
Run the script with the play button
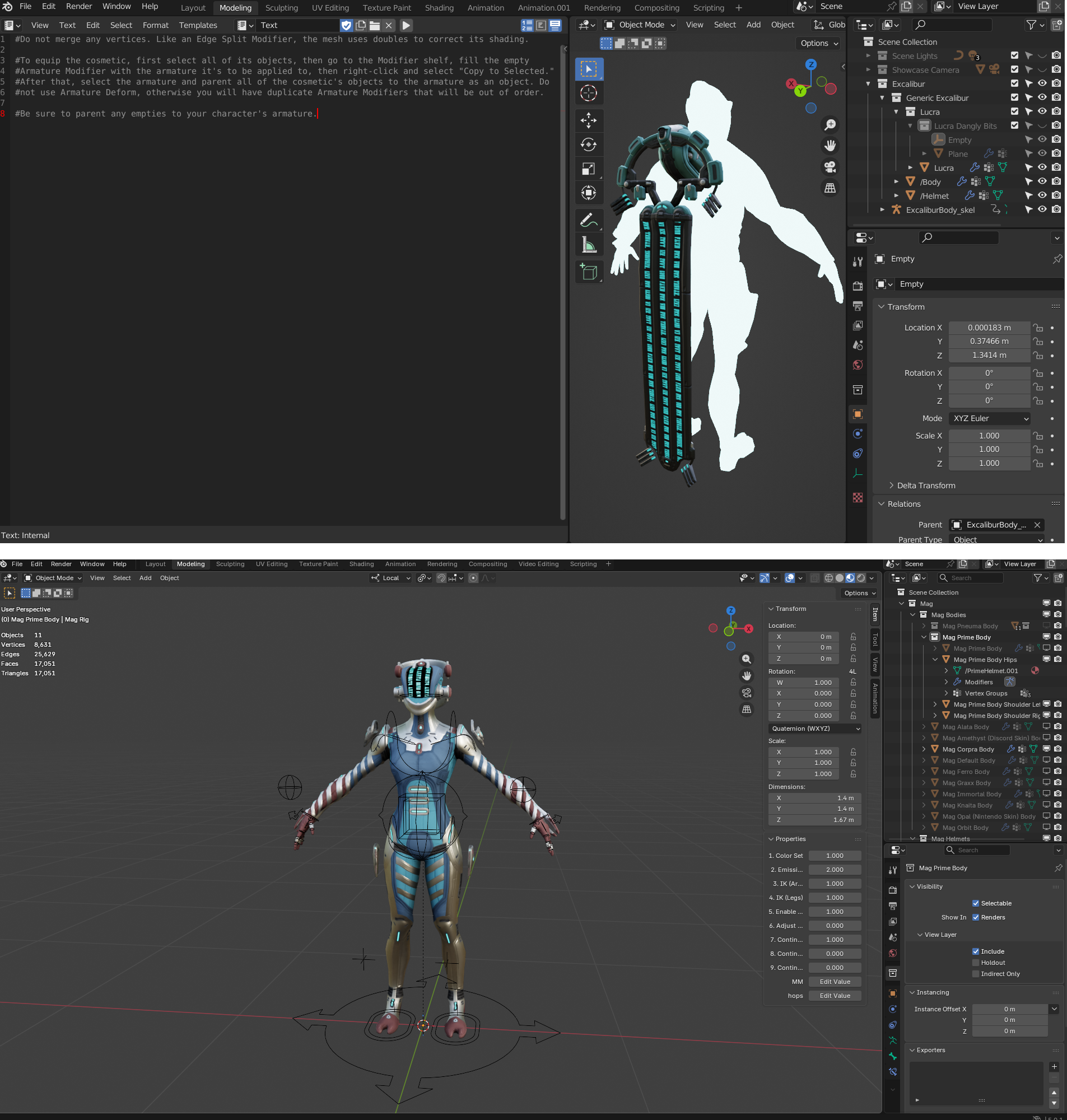click(x=406, y=26)
